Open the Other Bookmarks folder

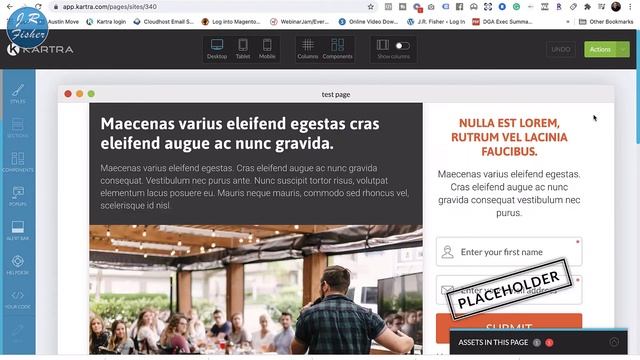606,22
